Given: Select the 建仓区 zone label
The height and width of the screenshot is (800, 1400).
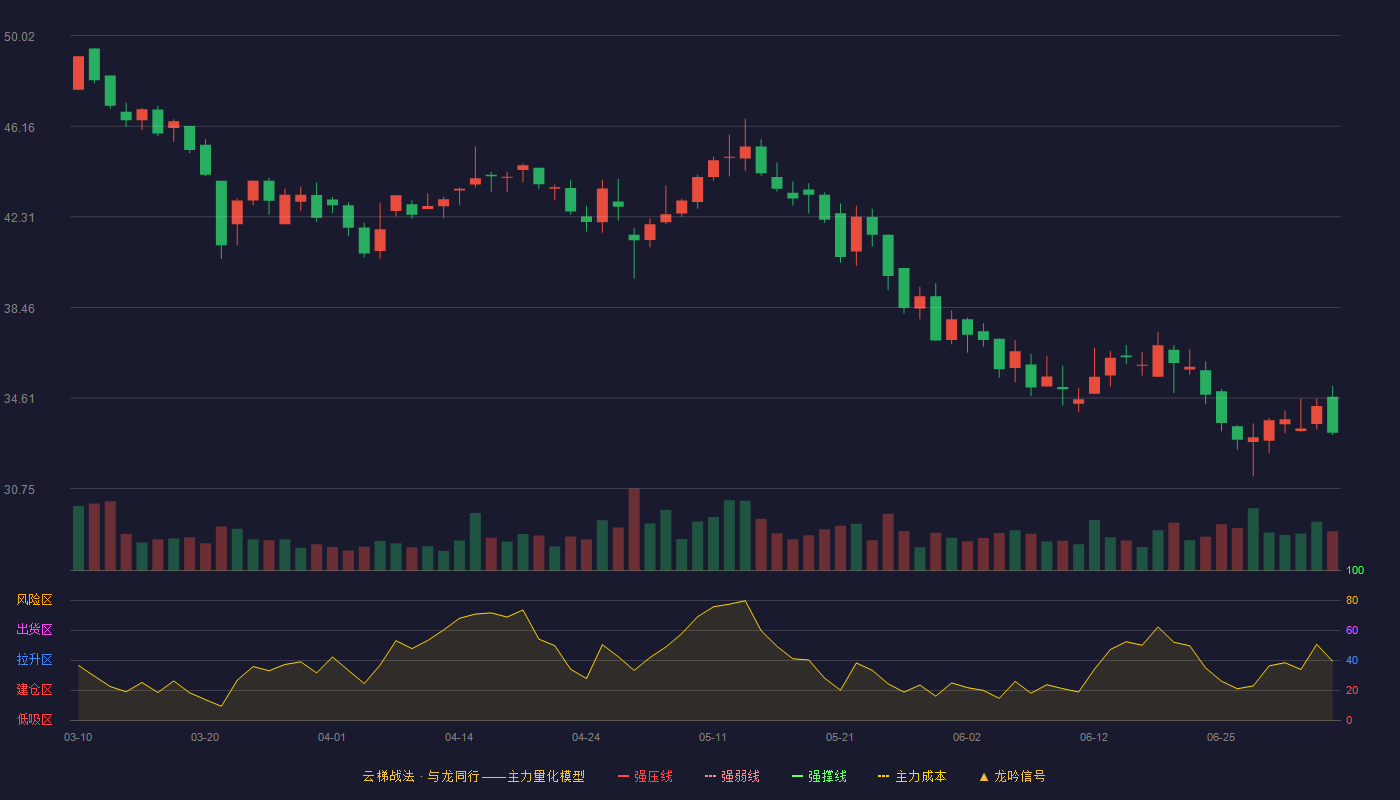Looking at the screenshot, I should coord(34,690).
